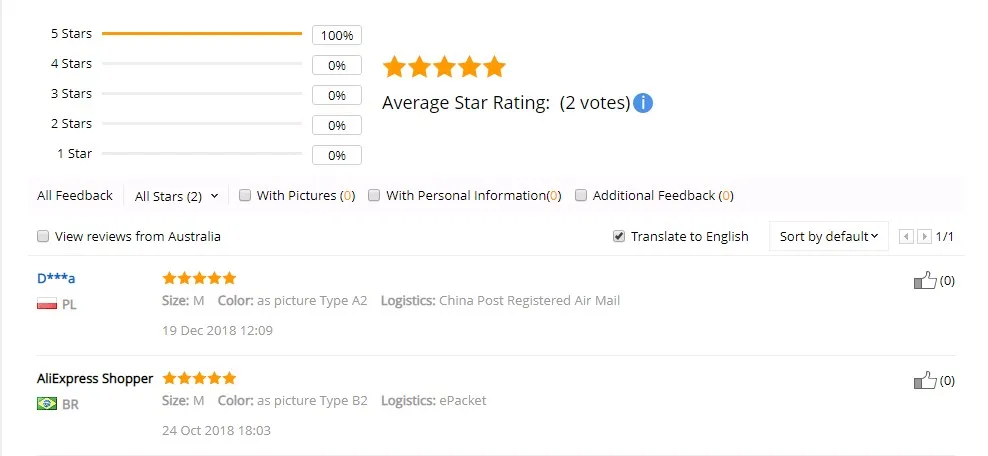Click the Poland flag icon
988x456 pixels.
tap(46, 304)
